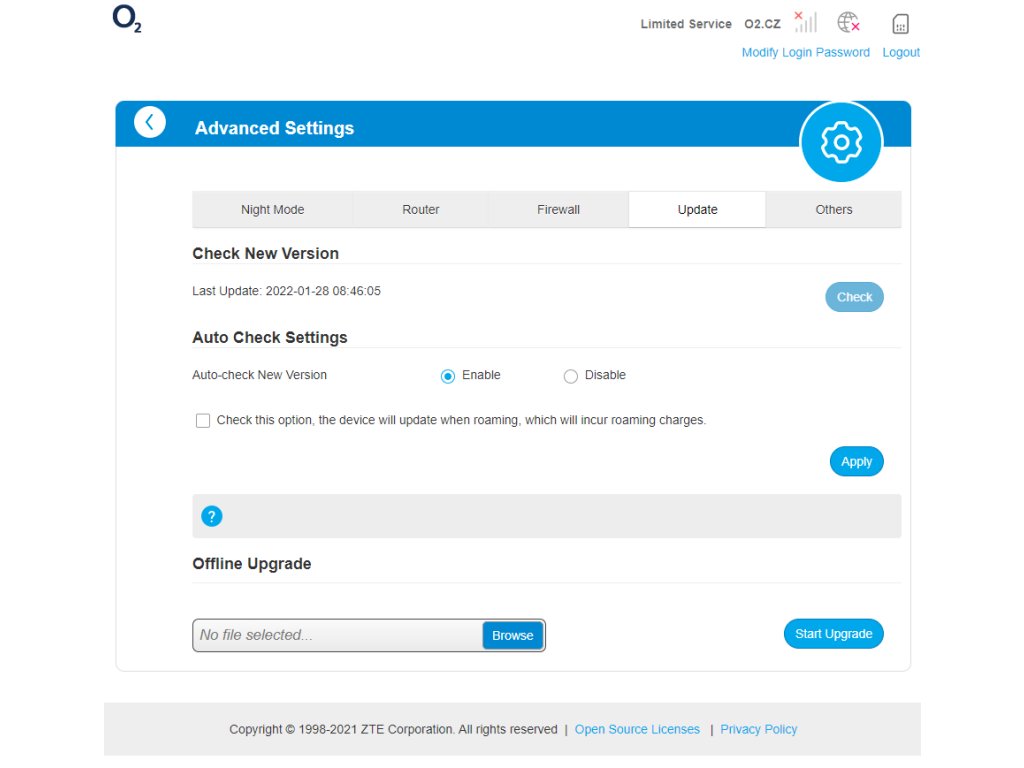
Task: Click the SIM card status icon
Action: click(x=900, y=24)
